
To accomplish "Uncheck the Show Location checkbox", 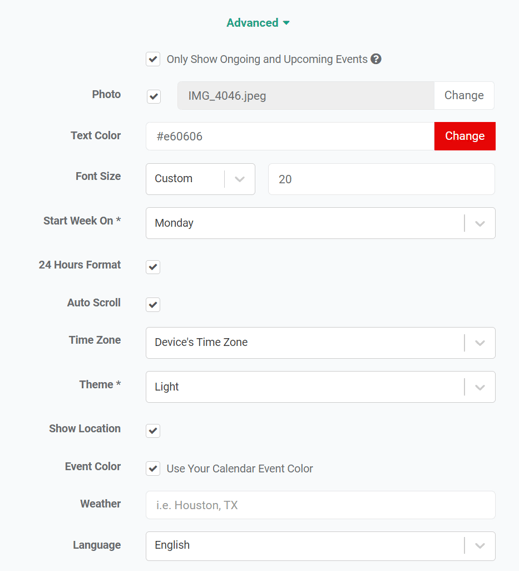I will click(153, 430).
